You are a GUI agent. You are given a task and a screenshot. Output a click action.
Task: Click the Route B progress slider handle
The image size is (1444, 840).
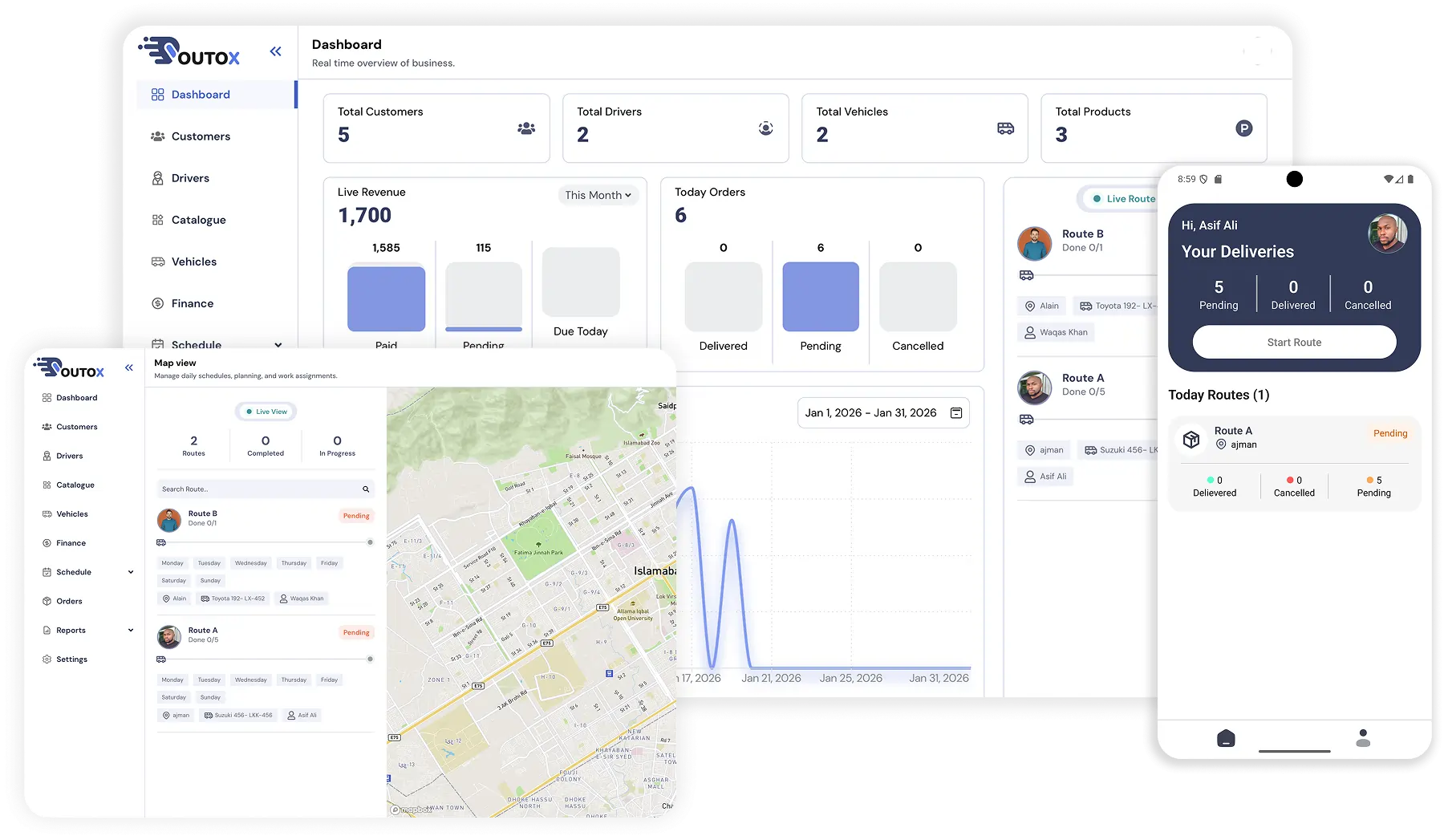pyautogui.click(x=370, y=542)
